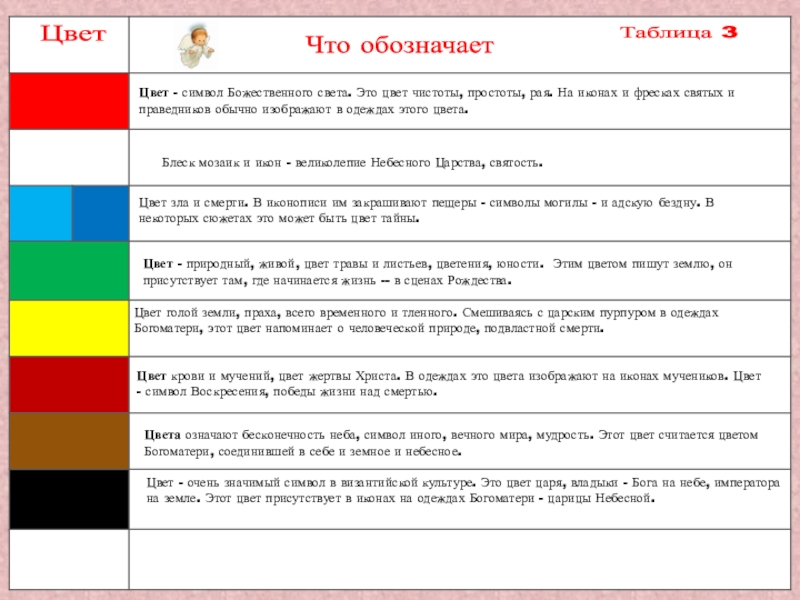Click text 'Цвет крови и мучений'
This screenshot has height=600, width=800.
click(x=206, y=376)
